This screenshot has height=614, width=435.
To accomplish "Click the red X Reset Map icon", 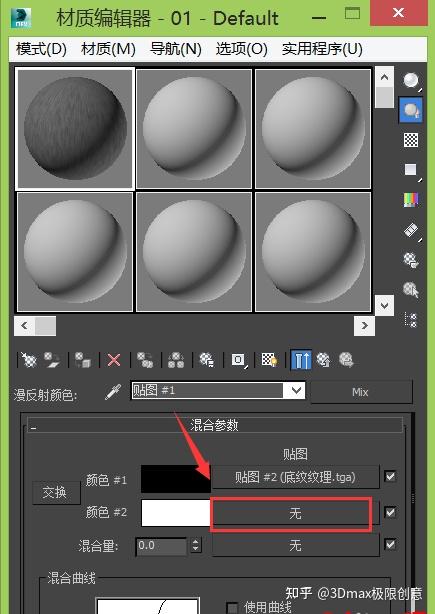I will (x=114, y=359).
